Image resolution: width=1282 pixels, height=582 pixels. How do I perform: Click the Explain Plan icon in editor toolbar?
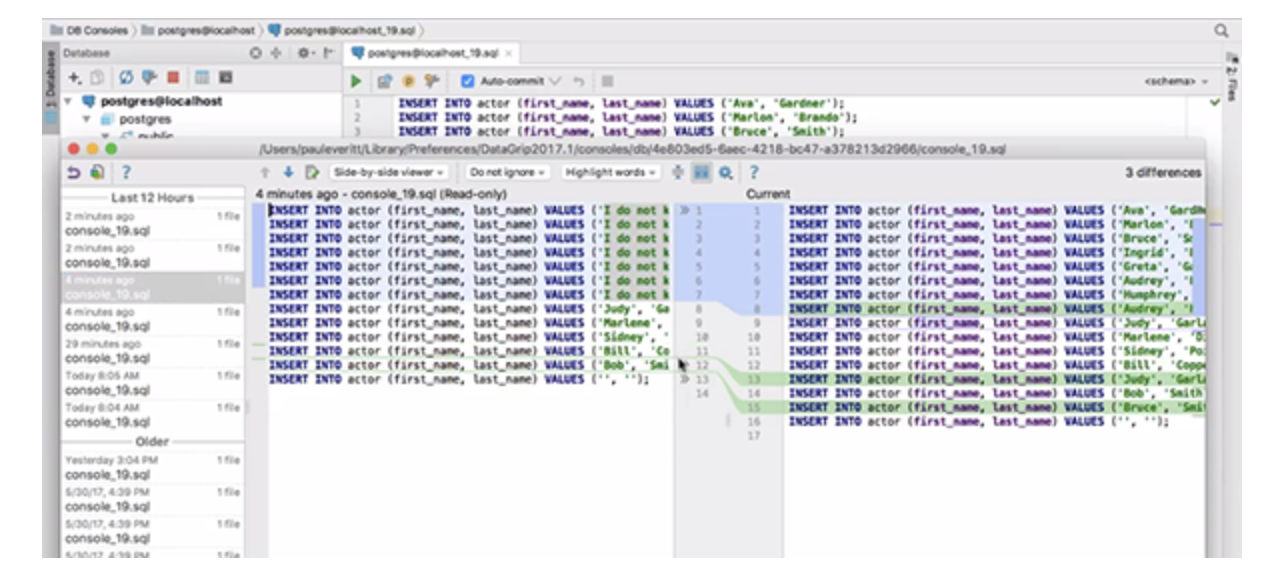point(385,81)
